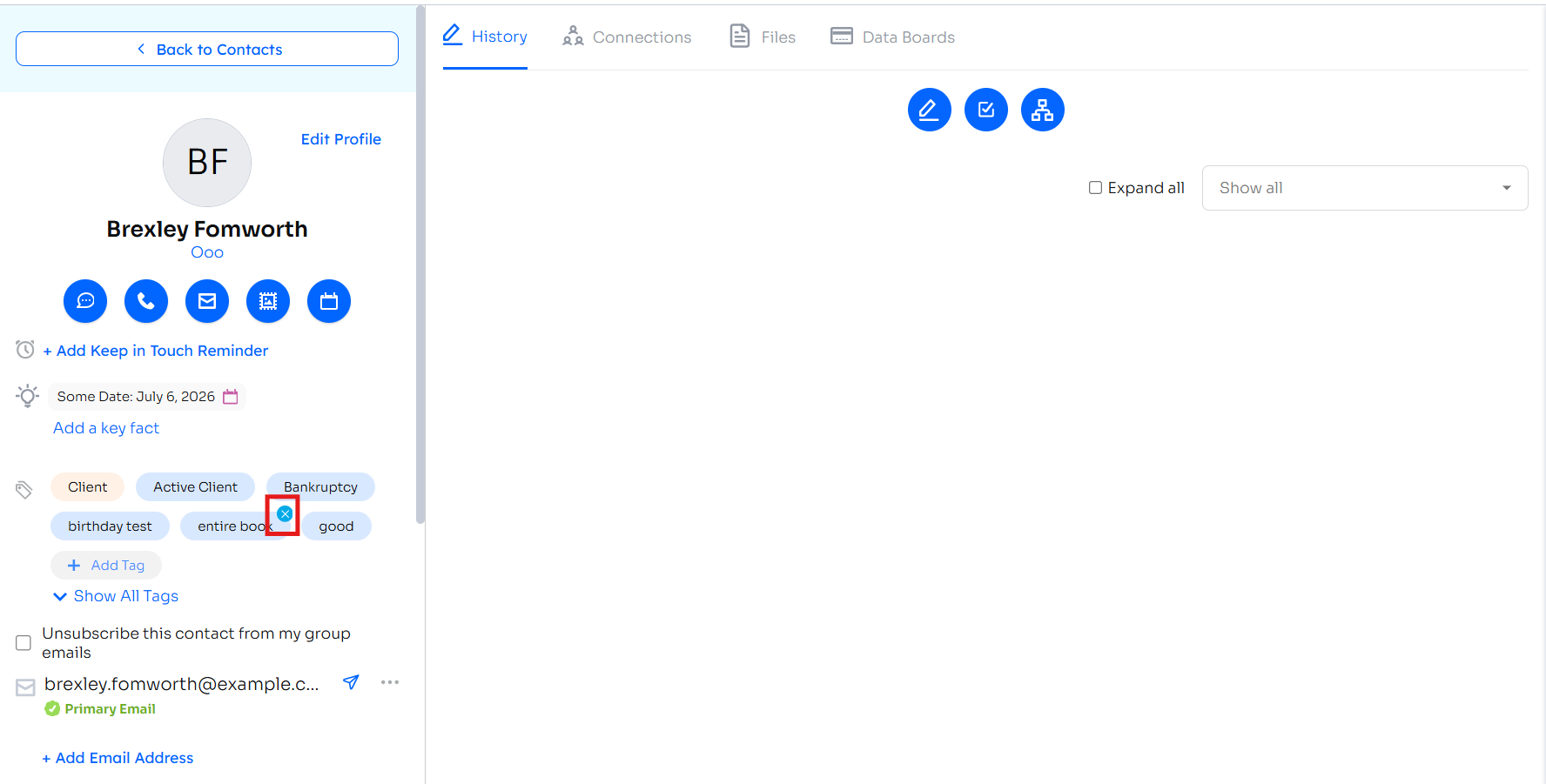Click the lightbulb key facts icon

28,396
